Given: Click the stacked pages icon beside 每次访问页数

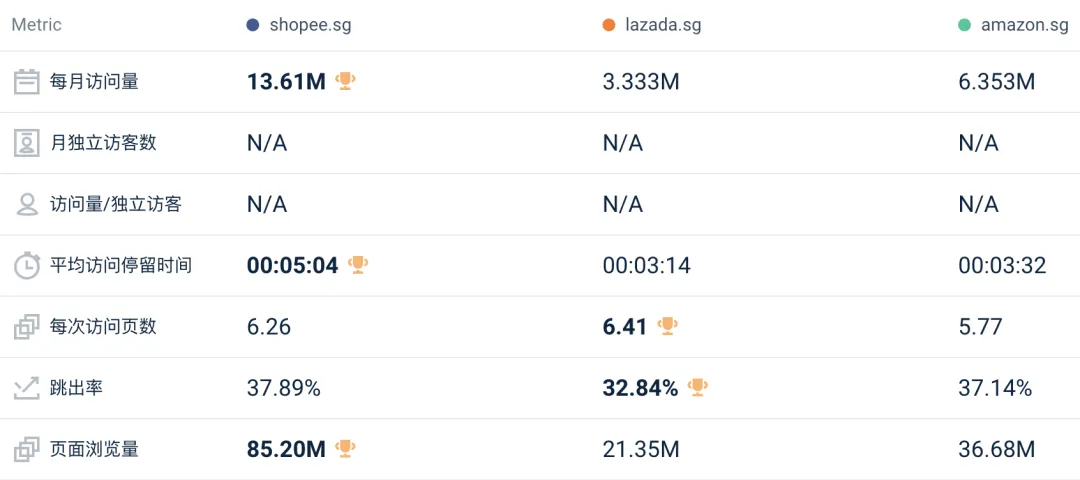Looking at the screenshot, I should point(27,327).
